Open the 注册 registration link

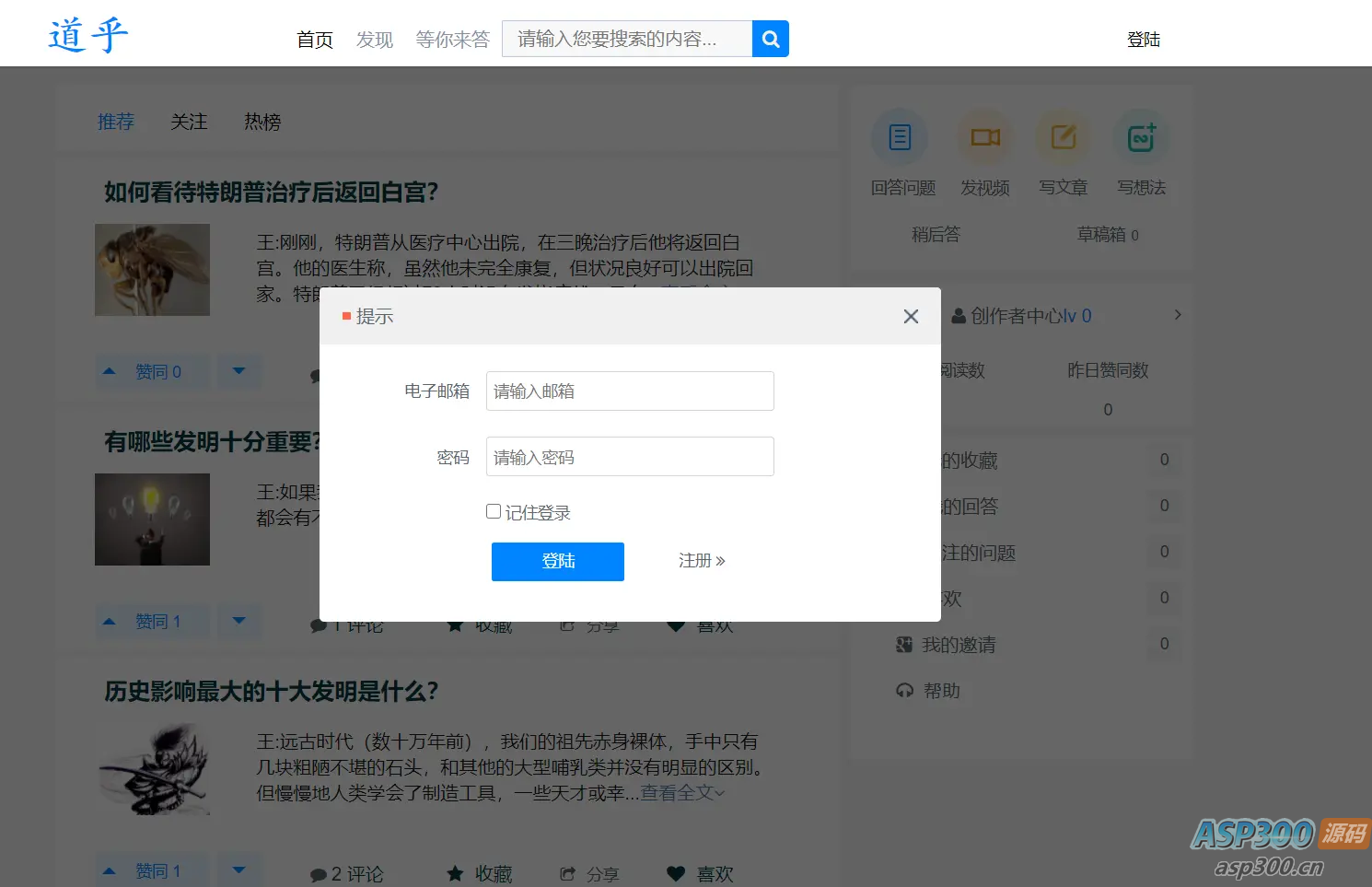click(x=702, y=560)
